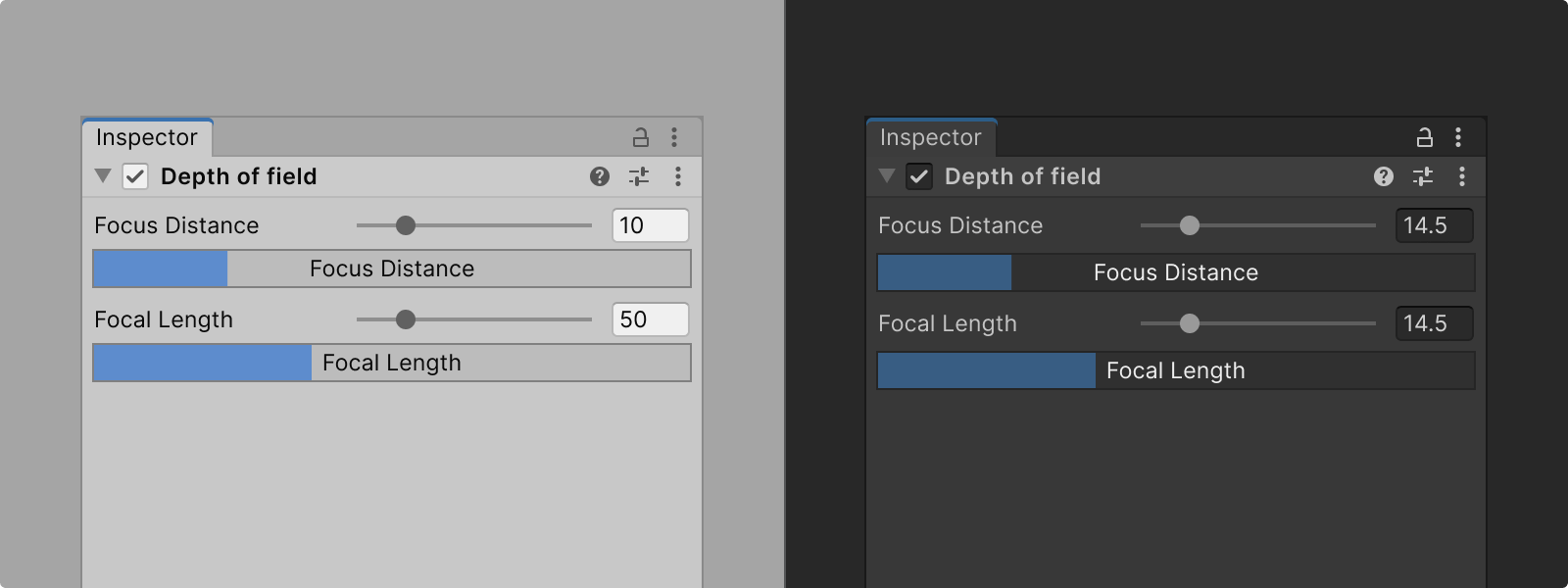Click the Focus Distance value field showing 10
Screen dimensions: 1568x588
coord(650,225)
